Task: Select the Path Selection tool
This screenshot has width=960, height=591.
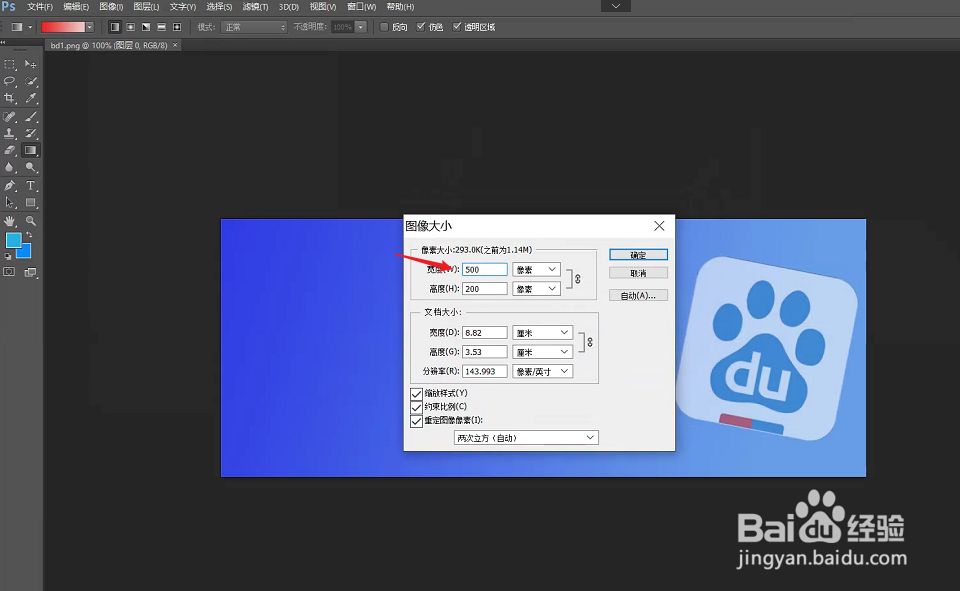Action: [10, 203]
